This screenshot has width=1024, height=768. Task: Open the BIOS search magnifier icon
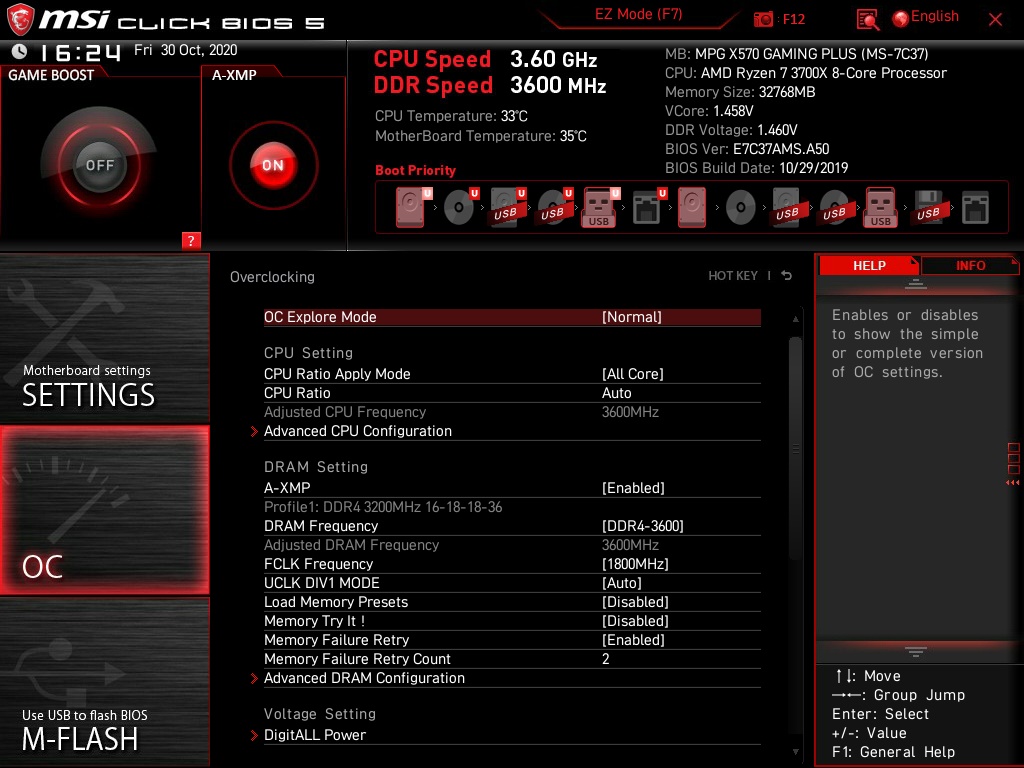(x=867, y=19)
